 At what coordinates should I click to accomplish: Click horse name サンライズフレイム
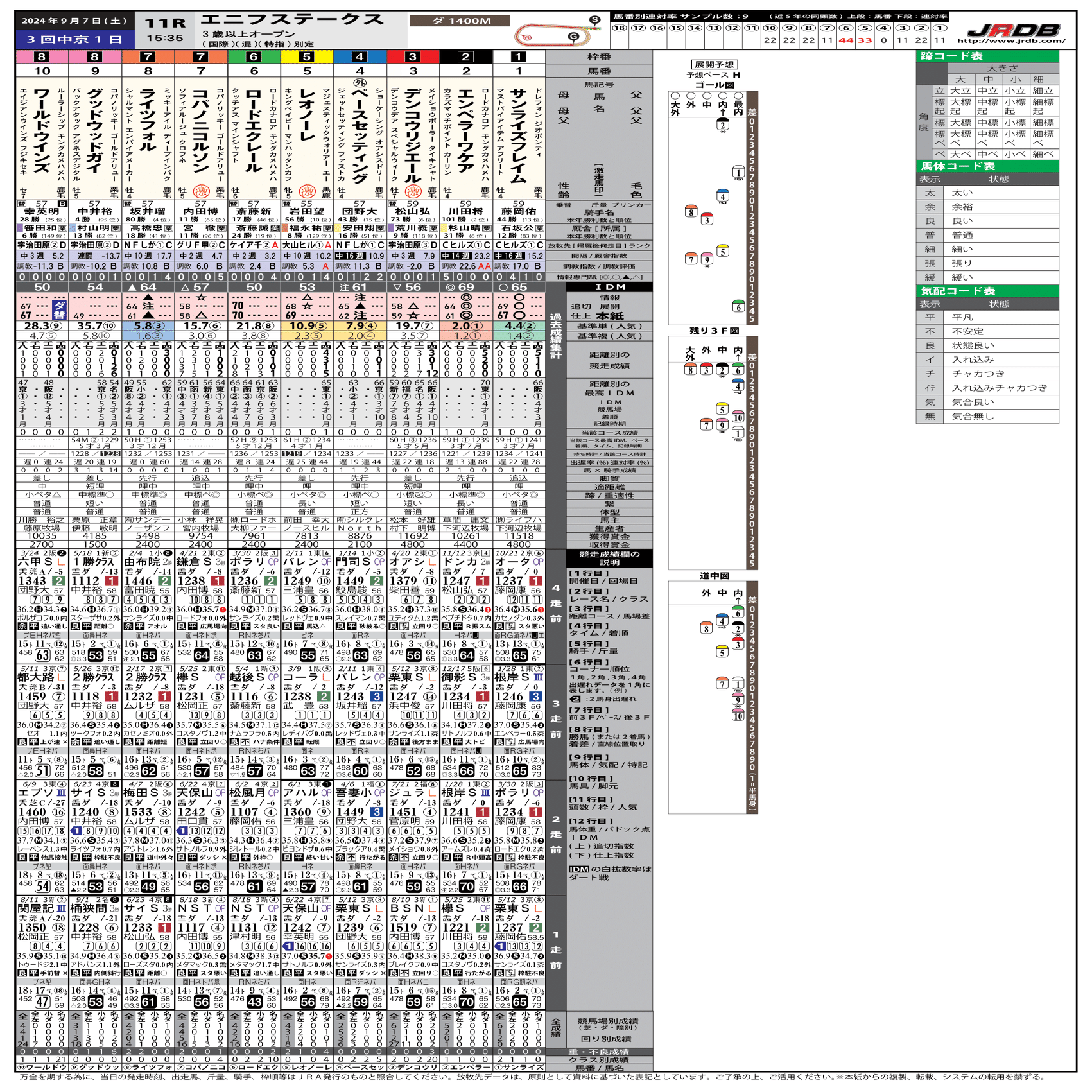[x=519, y=136]
